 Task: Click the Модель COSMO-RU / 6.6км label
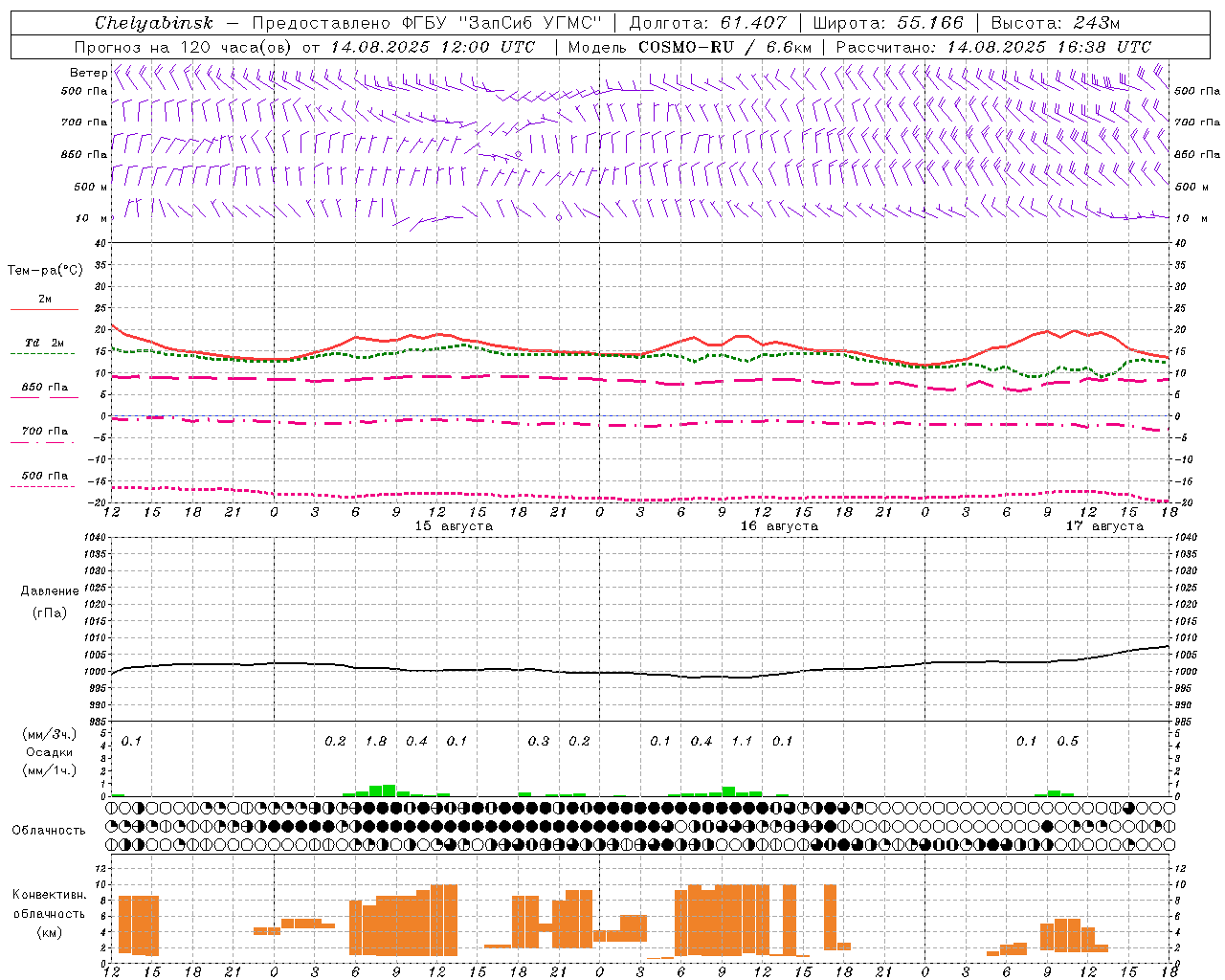click(690, 47)
